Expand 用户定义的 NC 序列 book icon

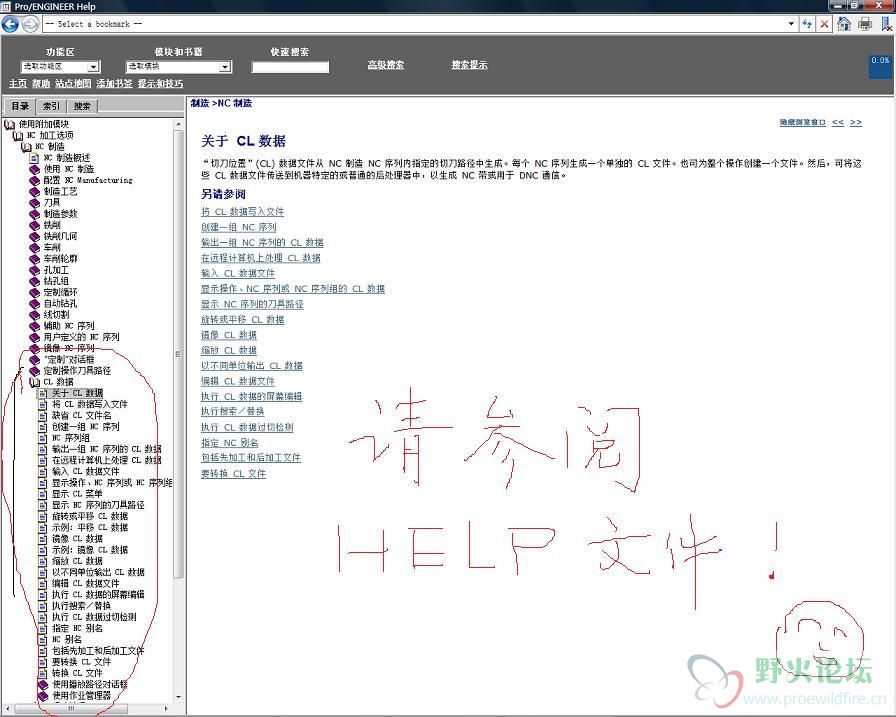34,337
